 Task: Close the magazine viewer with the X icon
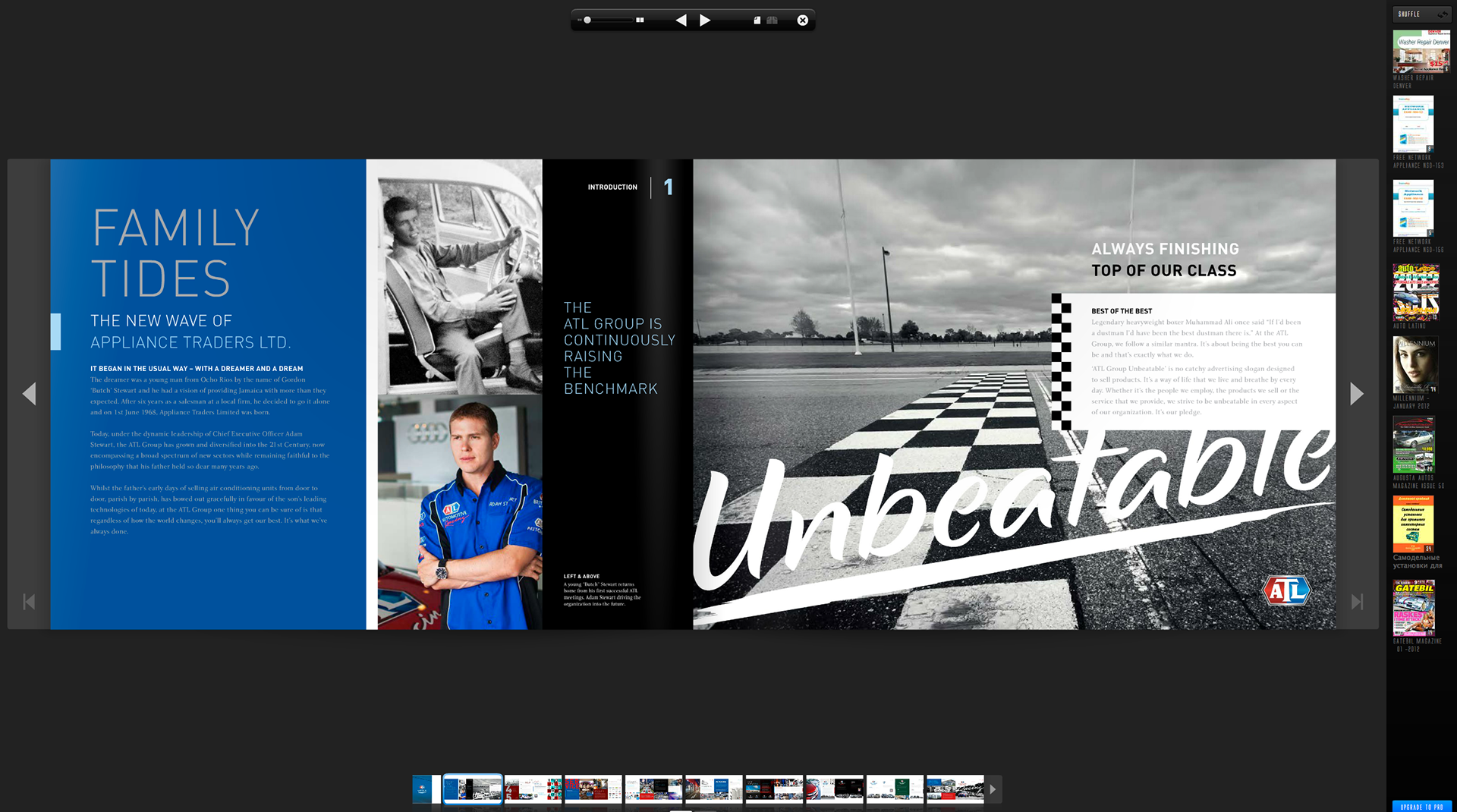coord(802,20)
